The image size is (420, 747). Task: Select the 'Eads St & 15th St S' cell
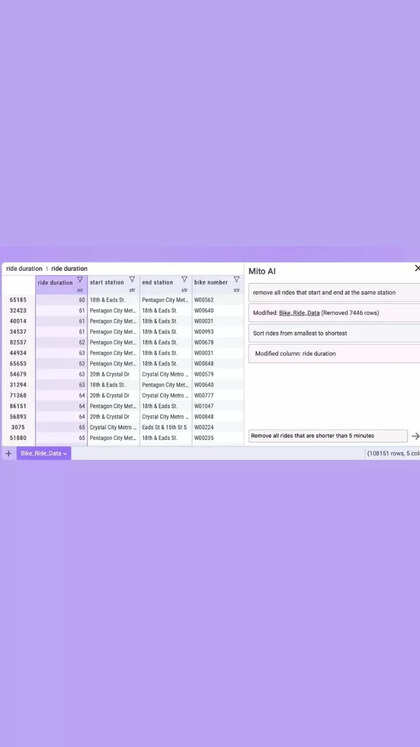pyautogui.click(x=166, y=427)
